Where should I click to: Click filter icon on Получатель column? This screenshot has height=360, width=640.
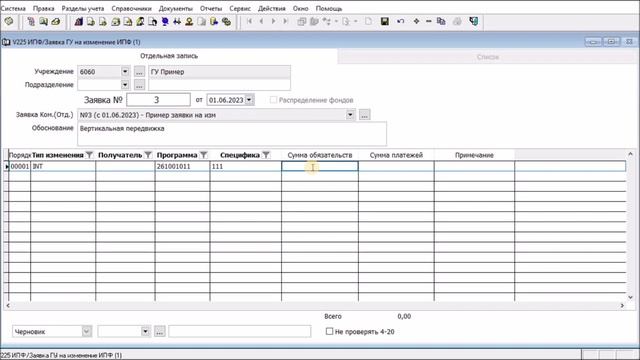148,155
